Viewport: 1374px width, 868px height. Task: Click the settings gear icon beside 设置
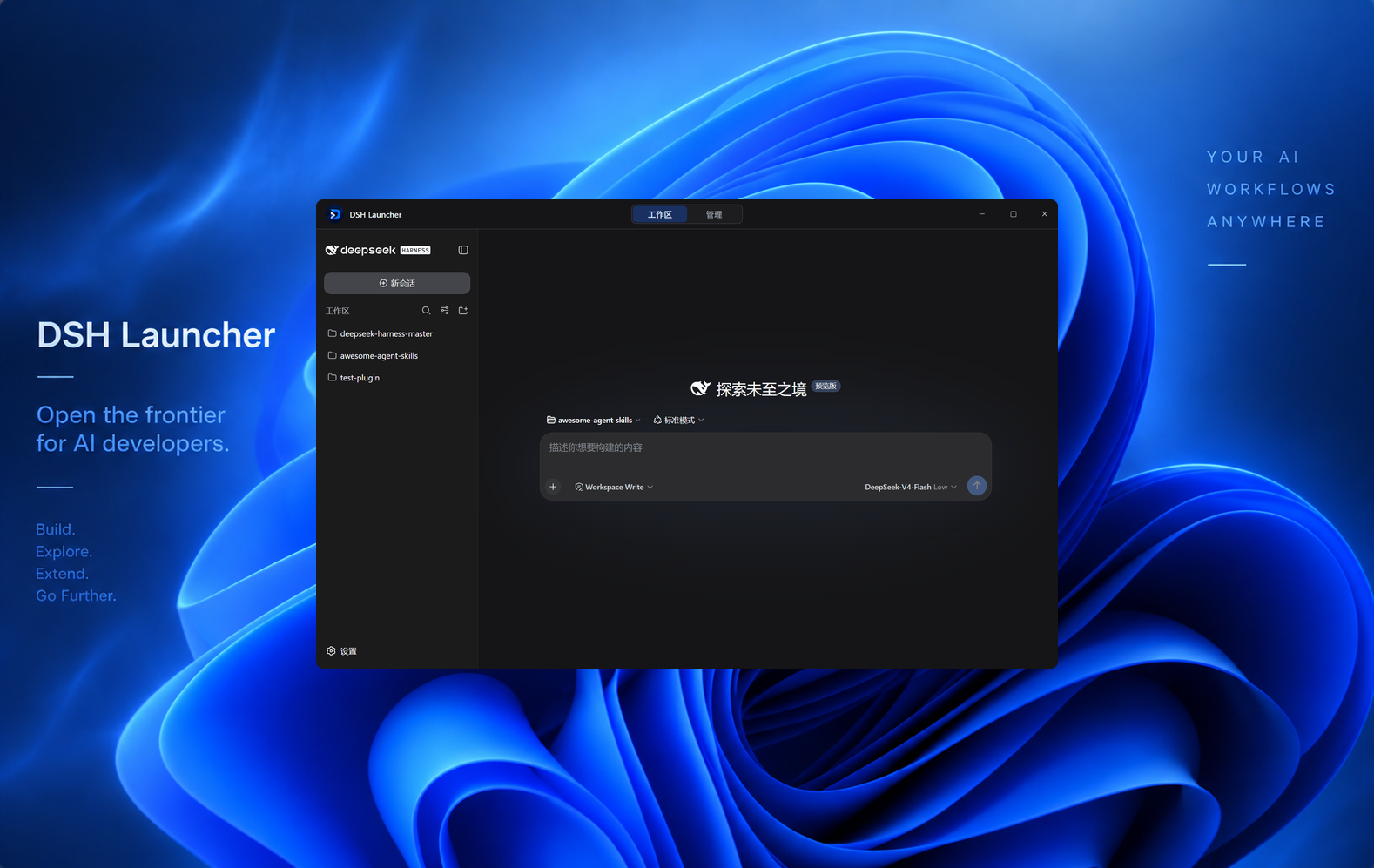click(331, 651)
